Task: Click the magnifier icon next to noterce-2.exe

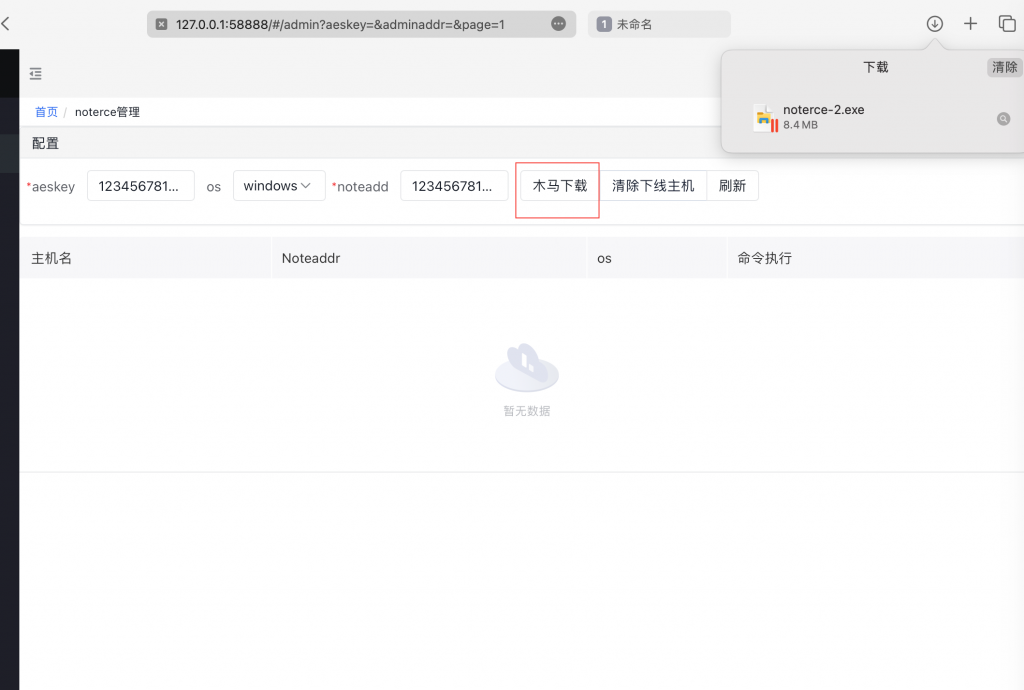Action: 1003,118
